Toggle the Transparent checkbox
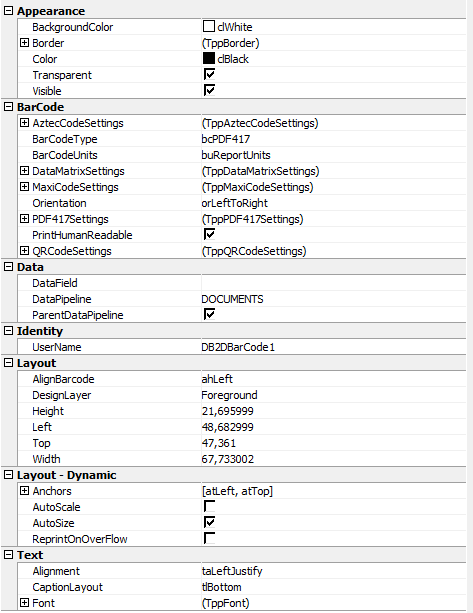Viewport: 473px width, 613px height. [209, 74]
